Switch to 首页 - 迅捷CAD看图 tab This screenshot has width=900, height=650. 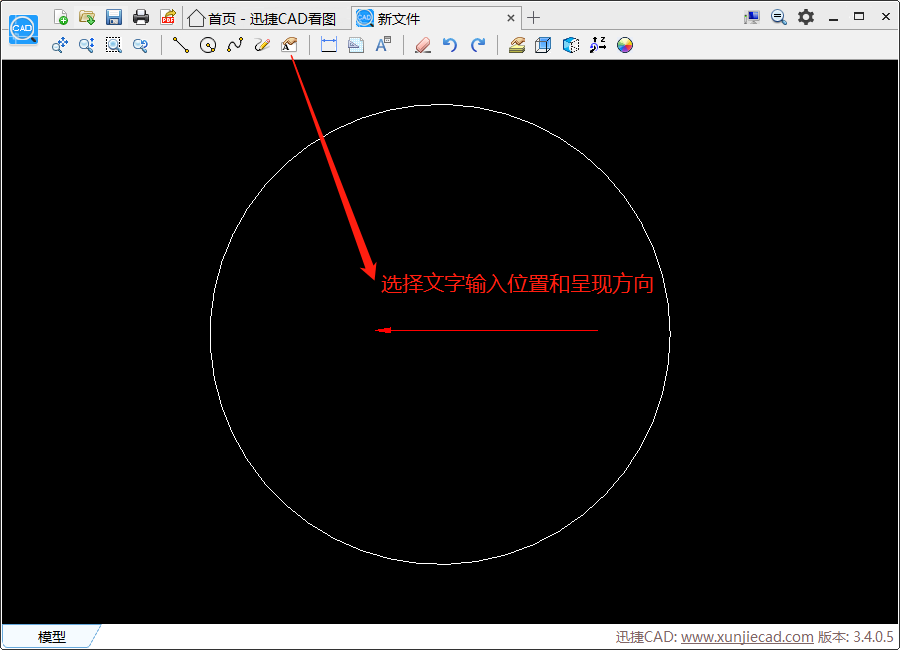tap(262, 19)
